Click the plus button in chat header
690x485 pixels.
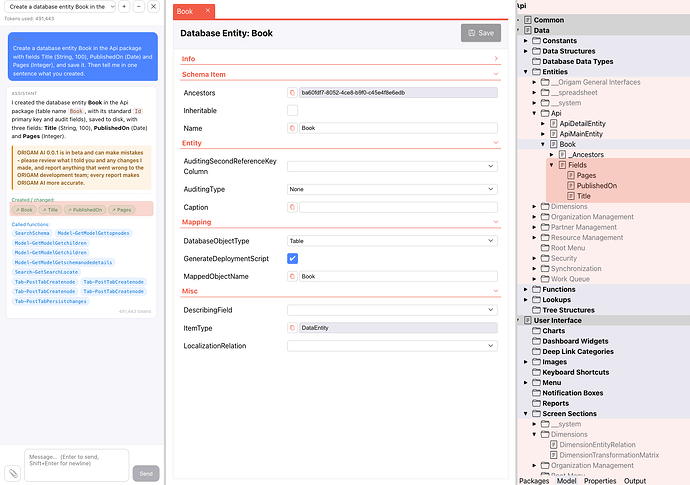tap(124, 7)
